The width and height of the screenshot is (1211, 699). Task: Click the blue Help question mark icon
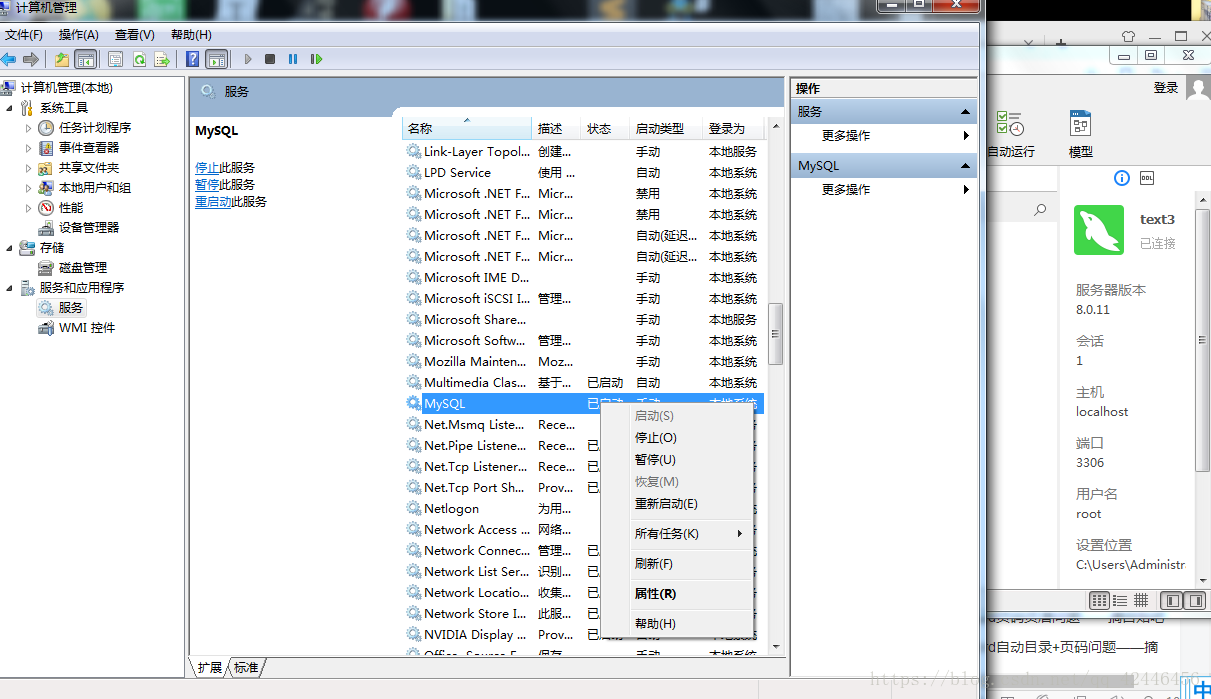click(x=193, y=59)
